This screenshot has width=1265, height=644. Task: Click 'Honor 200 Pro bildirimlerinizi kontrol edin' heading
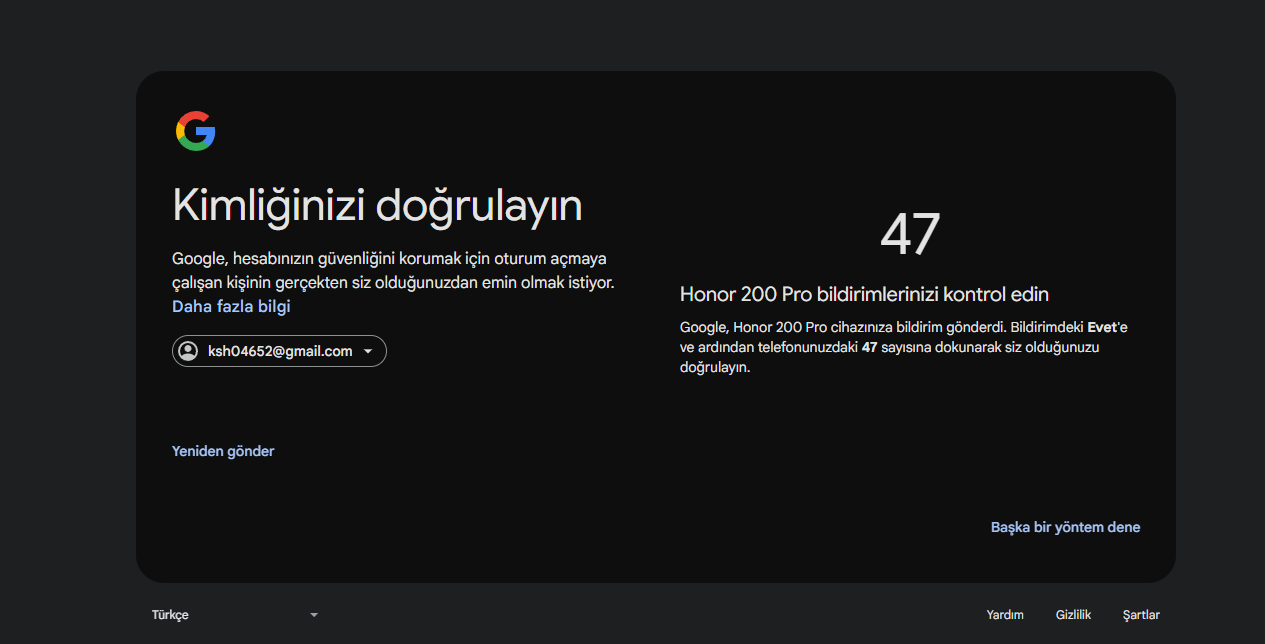864,294
